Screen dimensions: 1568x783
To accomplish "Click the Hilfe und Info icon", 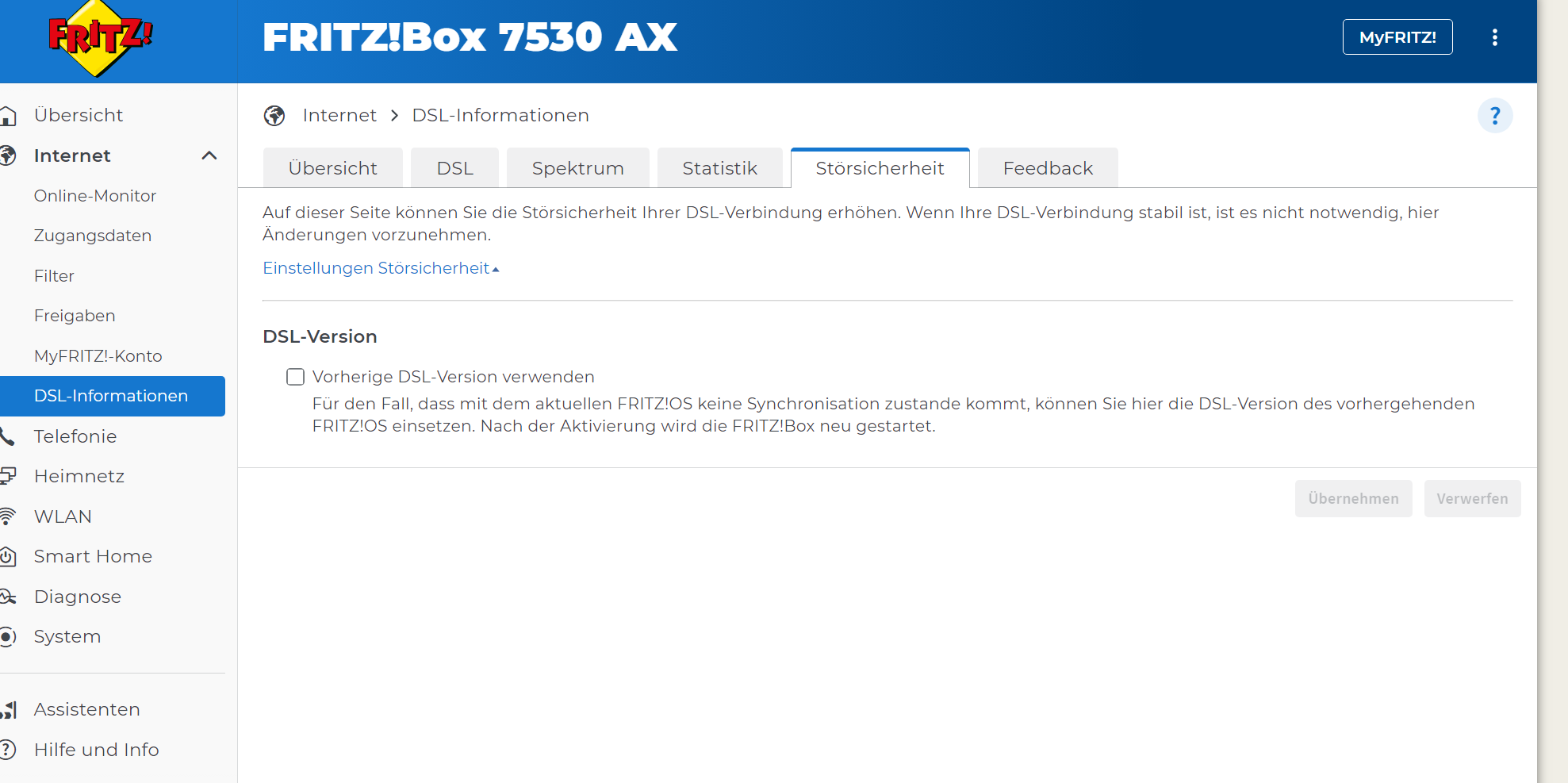I will coord(8,750).
